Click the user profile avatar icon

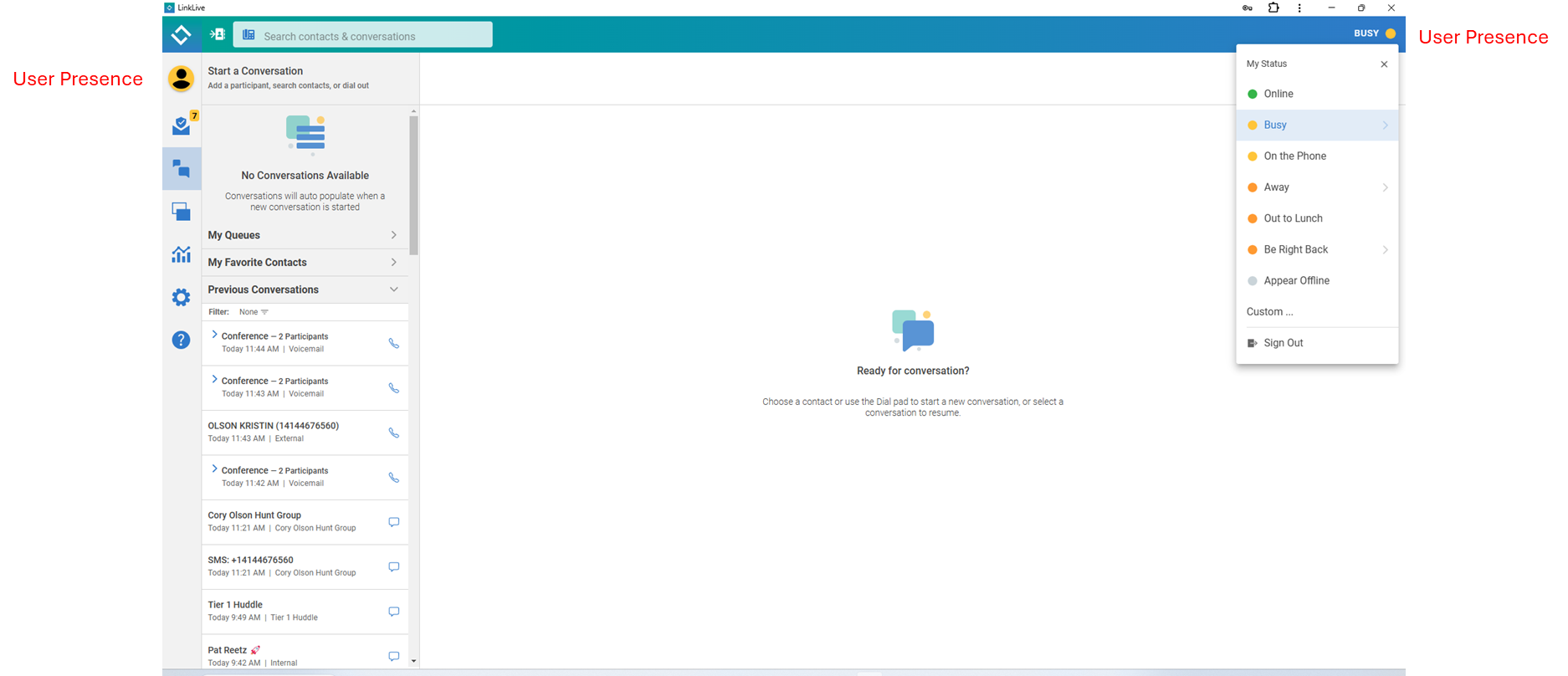click(x=182, y=78)
